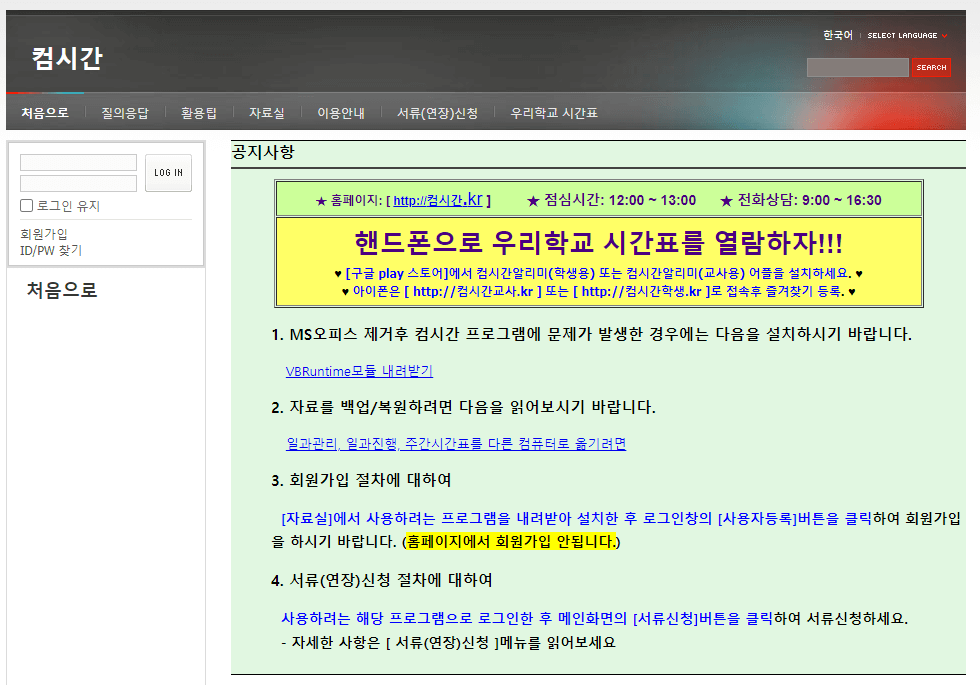
Task: Click the SEARCH button in the header
Action: [930, 67]
